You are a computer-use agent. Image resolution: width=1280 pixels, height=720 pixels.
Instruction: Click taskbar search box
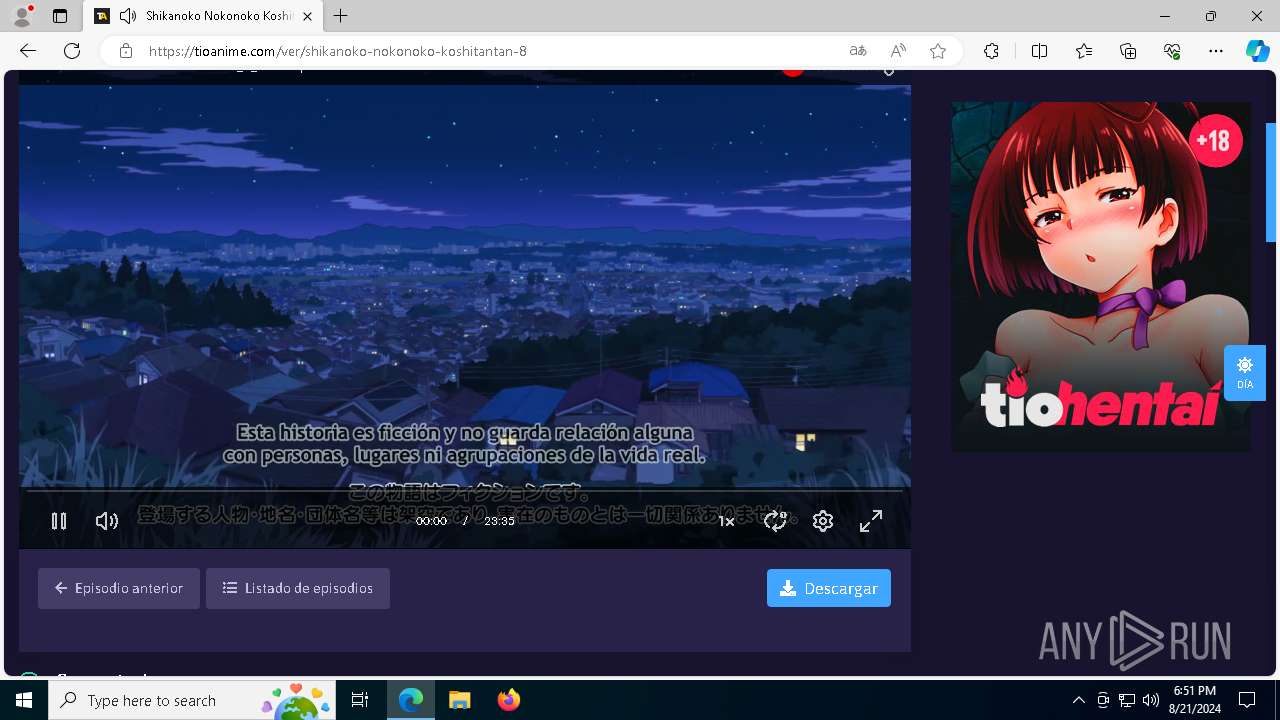(192, 700)
